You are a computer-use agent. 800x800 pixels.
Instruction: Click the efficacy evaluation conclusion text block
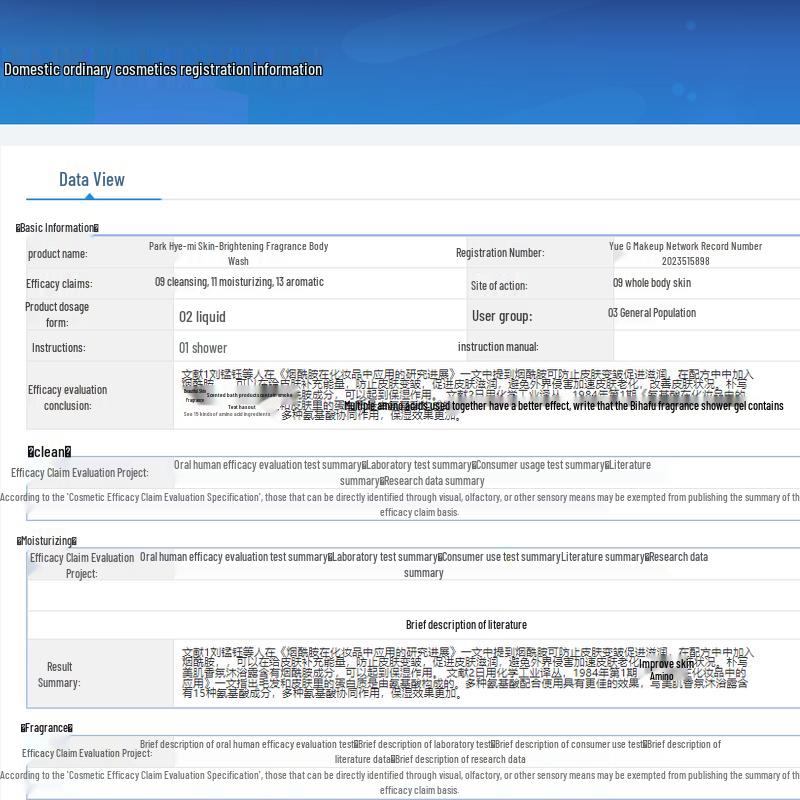(x=486, y=395)
